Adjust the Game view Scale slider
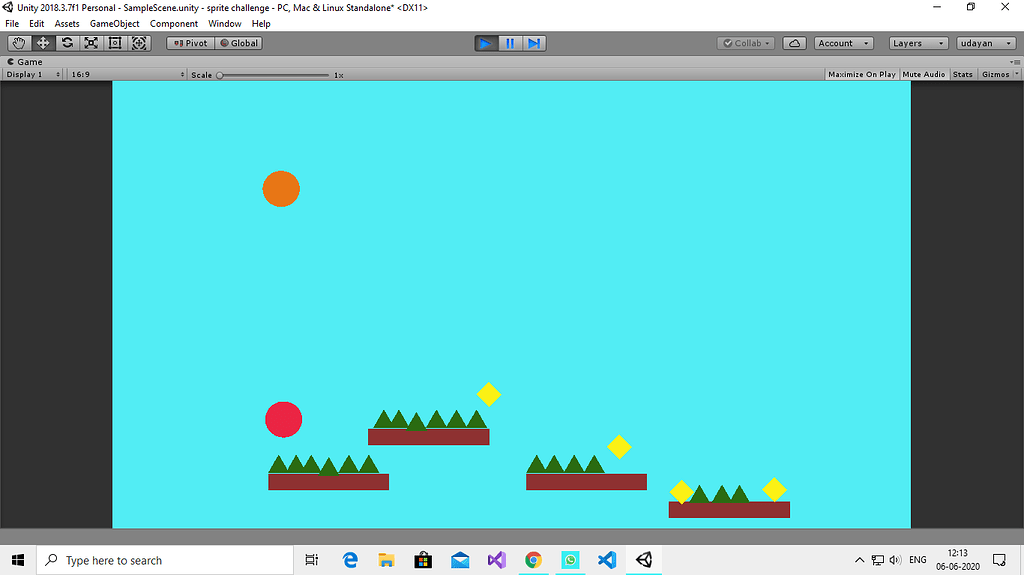The image size is (1024, 575). click(x=221, y=75)
